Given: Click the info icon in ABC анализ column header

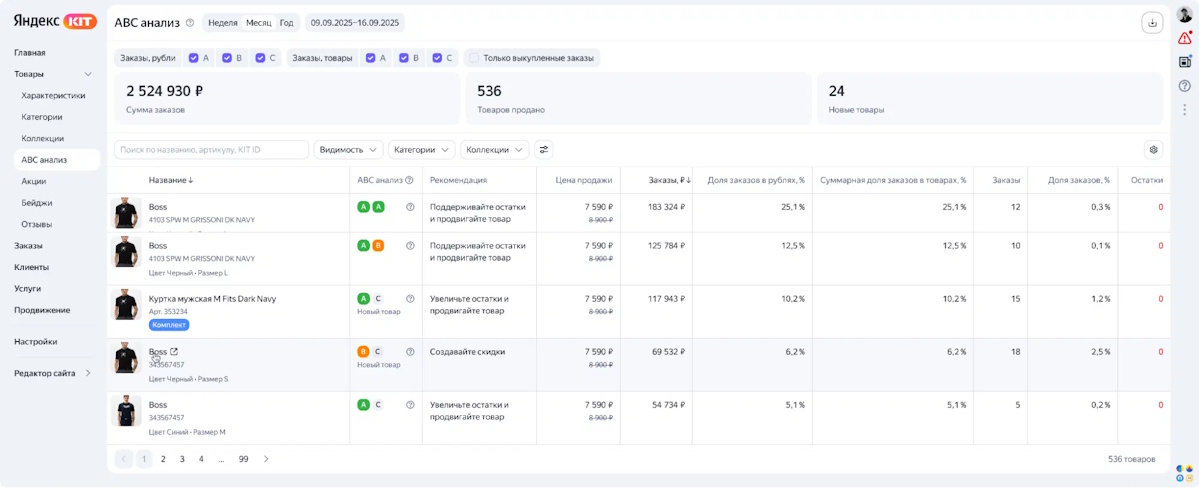Looking at the screenshot, I should click(409, 181).
